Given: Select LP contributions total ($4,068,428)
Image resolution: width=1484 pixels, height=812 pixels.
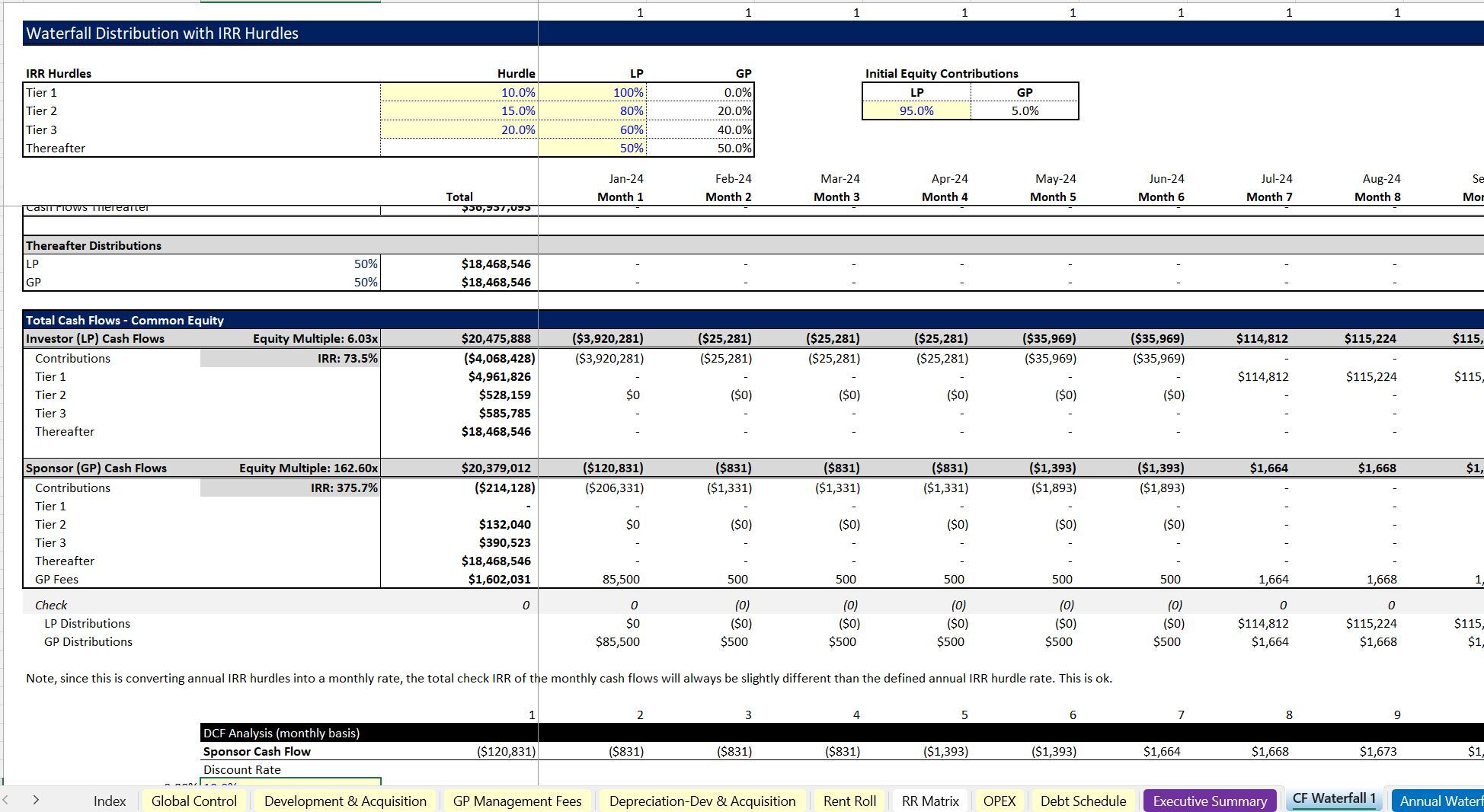Looking at the screenshot, I should click(499, 358).
